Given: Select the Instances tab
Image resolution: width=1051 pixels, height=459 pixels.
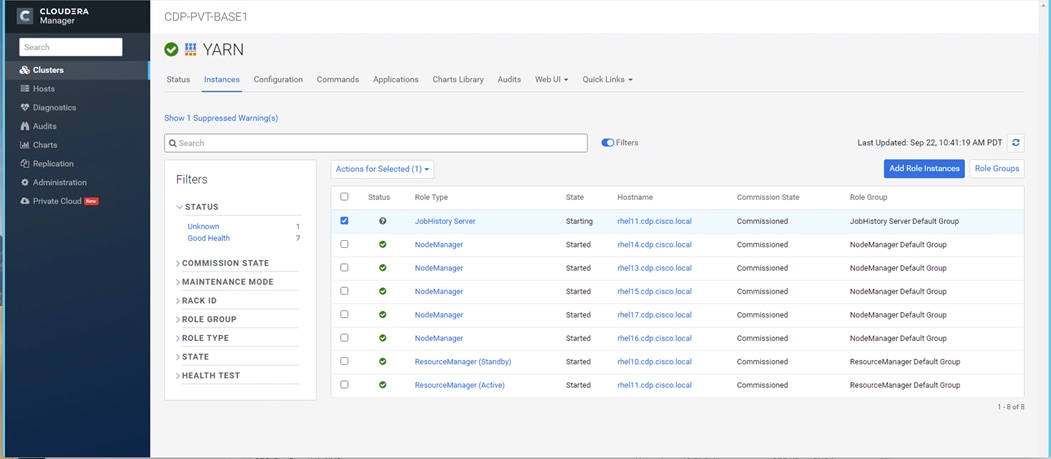Looking at the screenshot, I should point(222,79).
